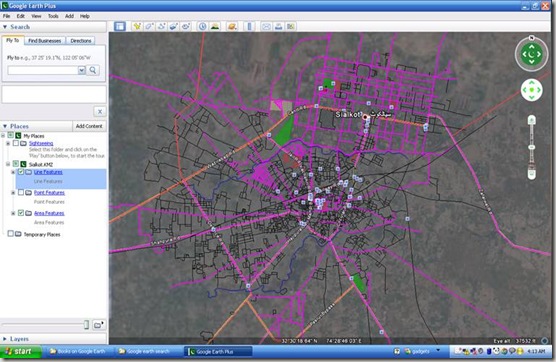Switch to the Directions tab
This screenshot has width=556, height=362.
pos(81,41)
